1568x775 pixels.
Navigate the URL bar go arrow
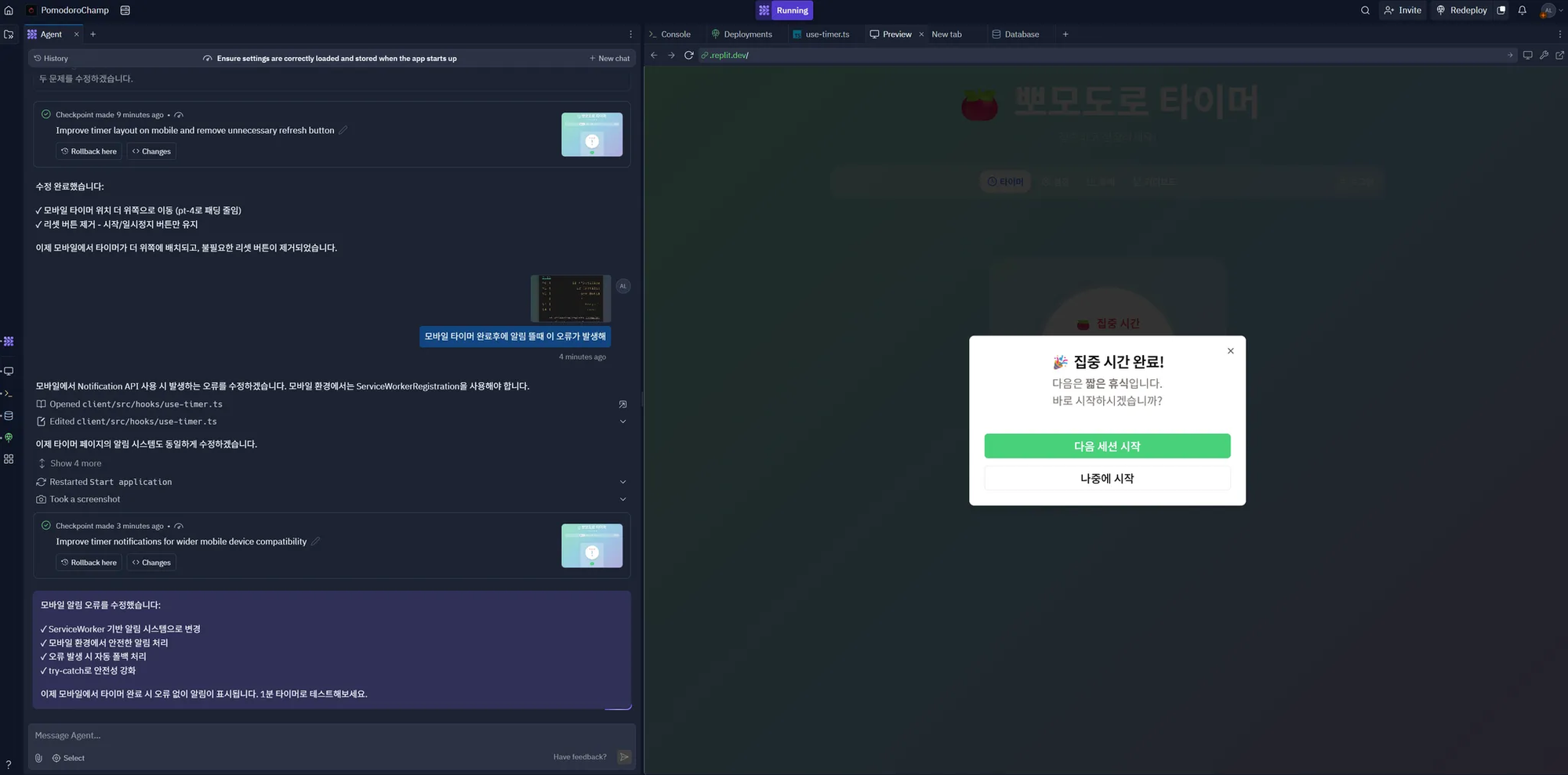[x=1510, y=56]
